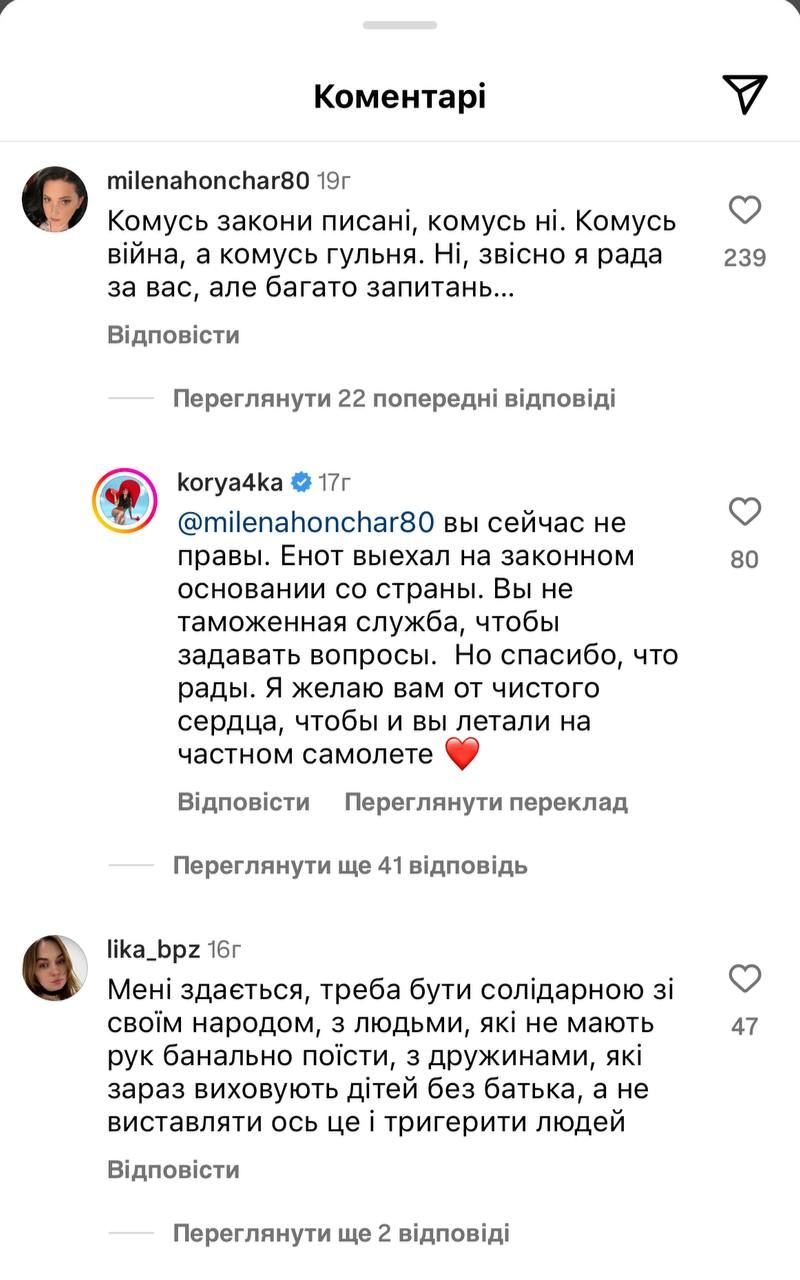Image resolution: width=800 pixels, height=1280 pixels.
Task: Grab the sheet drag handle at top
Action: coord(400,26)
